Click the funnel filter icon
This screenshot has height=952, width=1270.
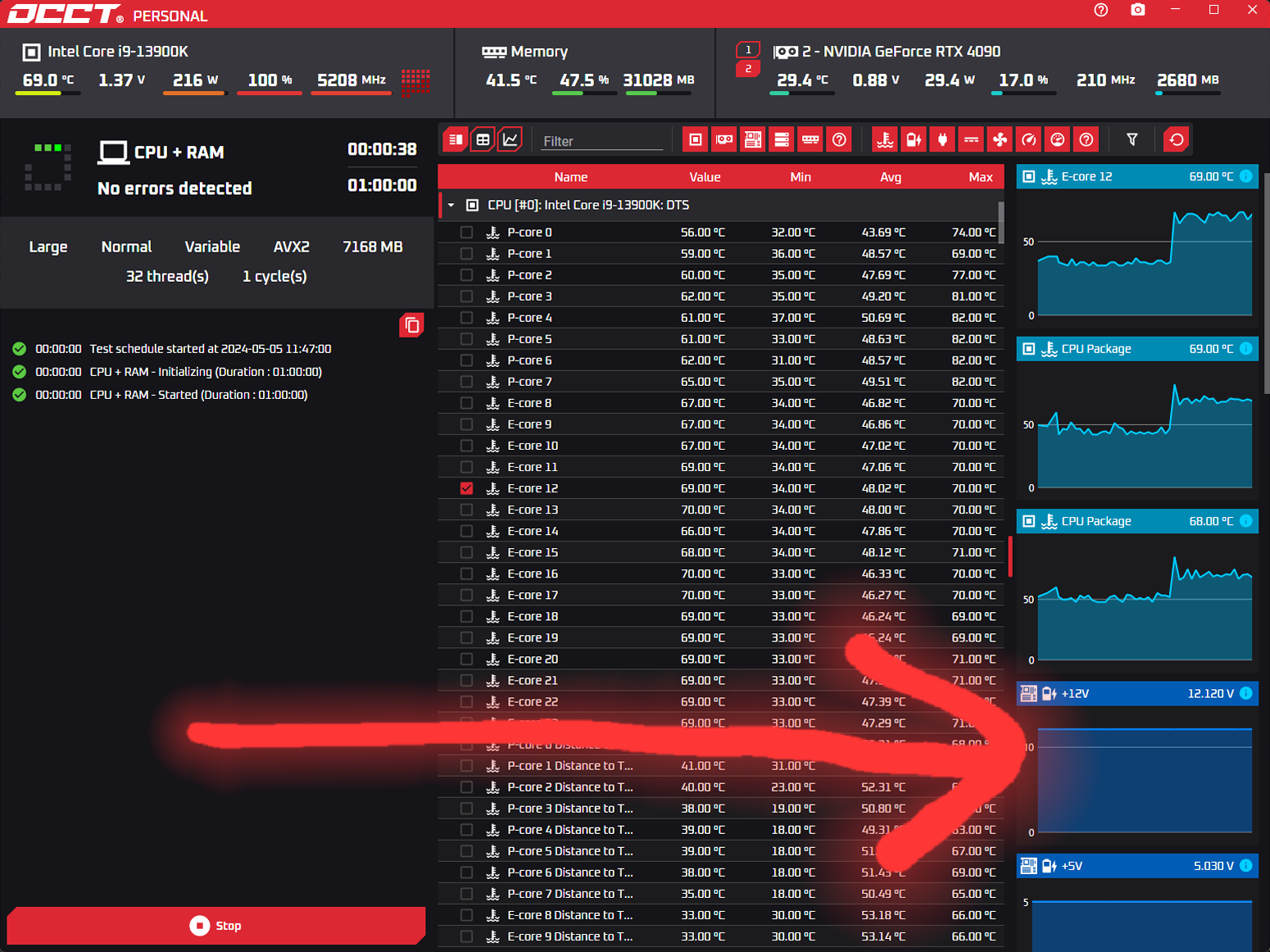click(x=1132, y=139)
